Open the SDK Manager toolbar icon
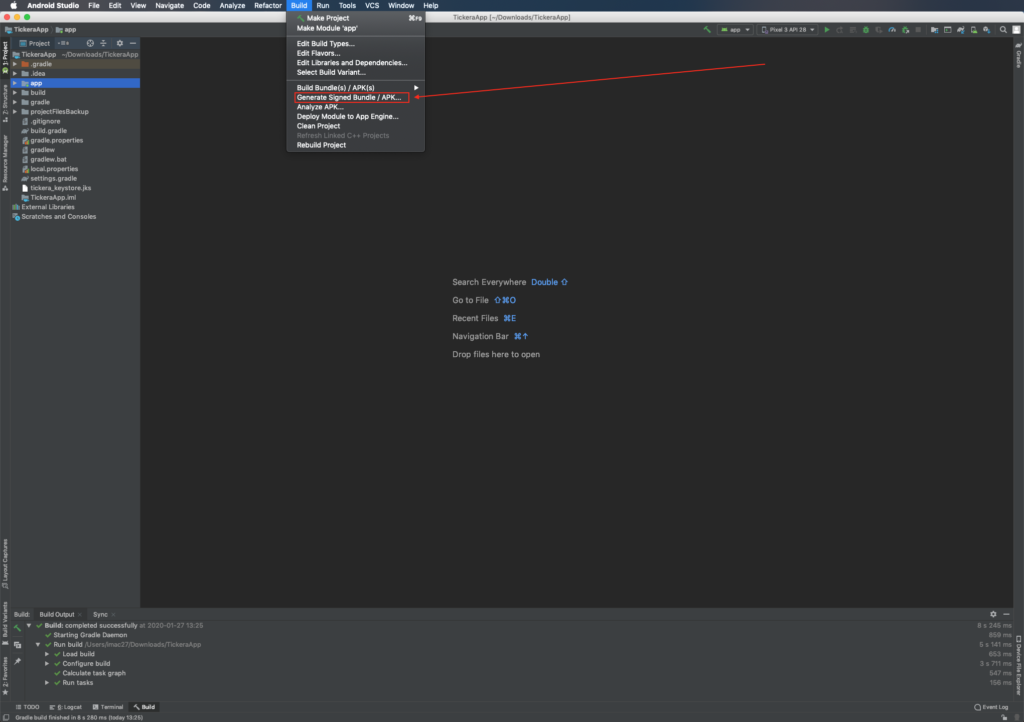The height and width of the screenshot is (722, 1024). 986,29
